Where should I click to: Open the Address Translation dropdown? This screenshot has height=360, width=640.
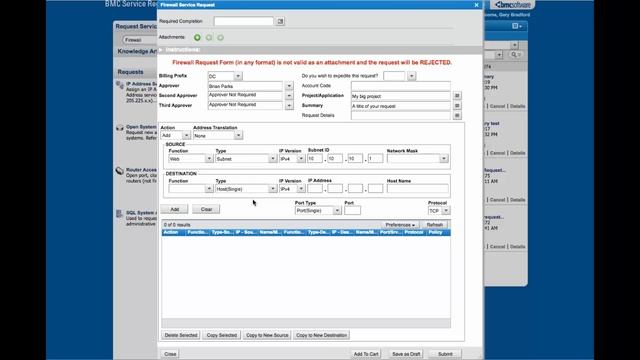coord(238,135)
